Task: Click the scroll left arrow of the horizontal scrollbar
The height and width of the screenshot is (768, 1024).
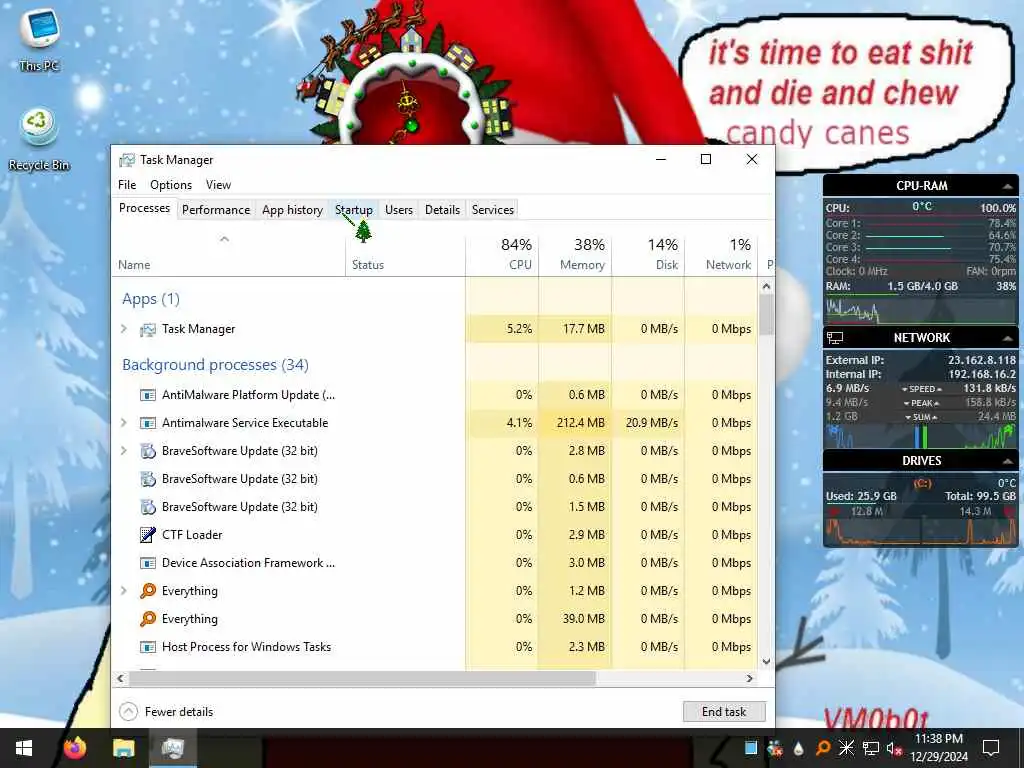Action: pos(121,679)
